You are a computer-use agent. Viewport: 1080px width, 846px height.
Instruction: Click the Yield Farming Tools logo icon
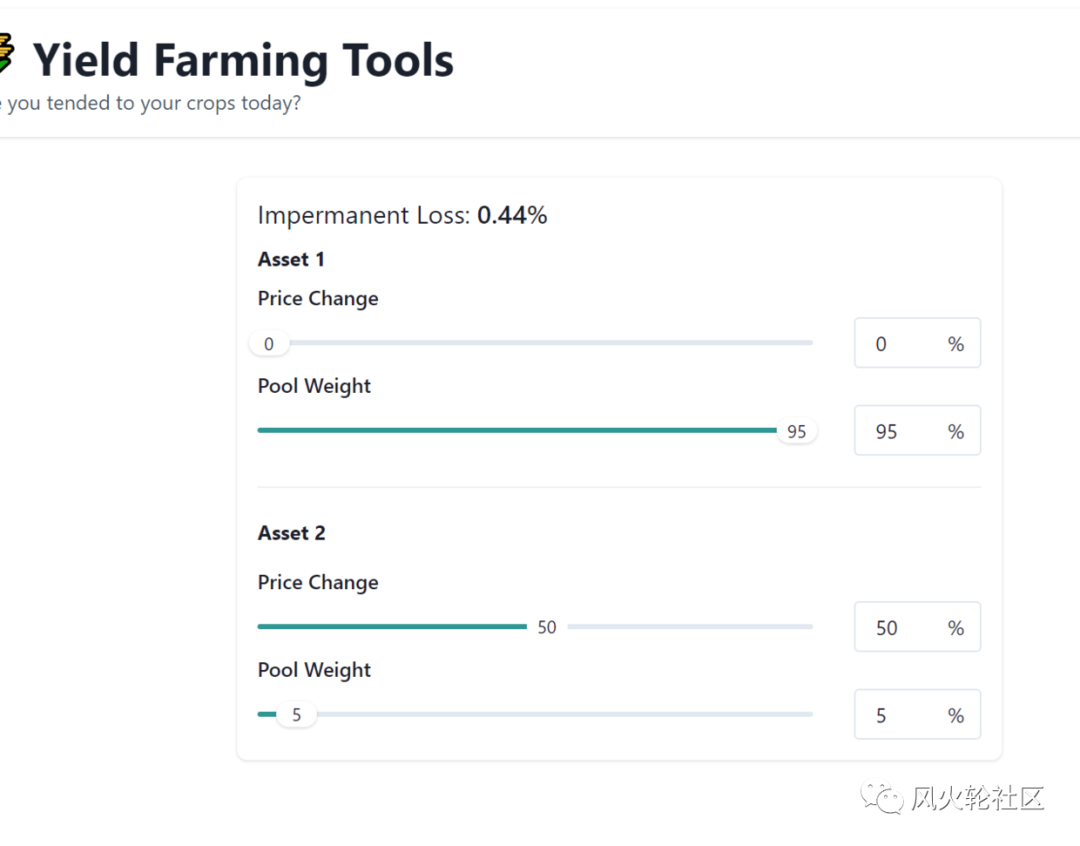pos(6,55)
